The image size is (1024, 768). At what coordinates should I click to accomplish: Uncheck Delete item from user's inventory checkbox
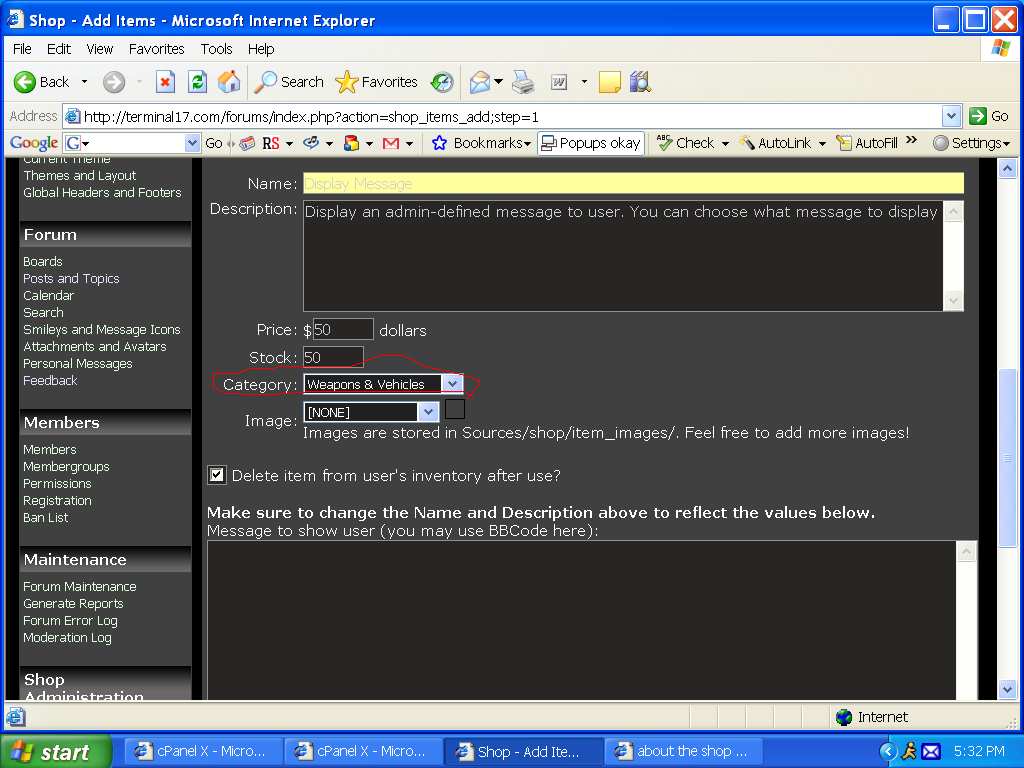point(217,475)
